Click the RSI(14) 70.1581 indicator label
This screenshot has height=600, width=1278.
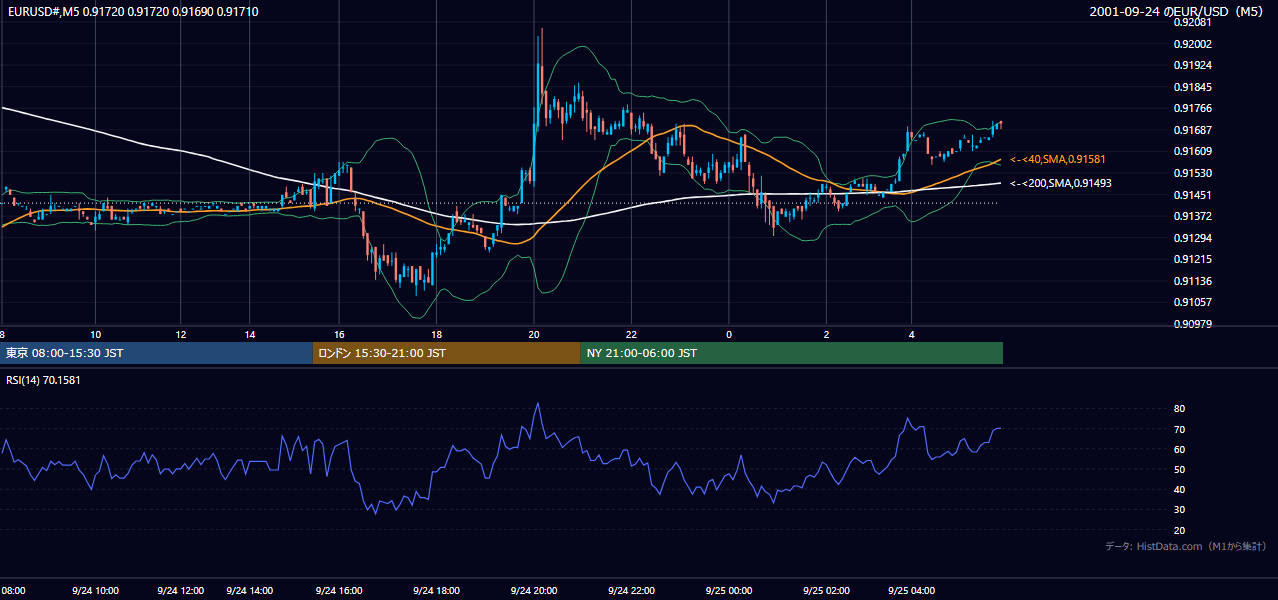(x=43, y=380)
